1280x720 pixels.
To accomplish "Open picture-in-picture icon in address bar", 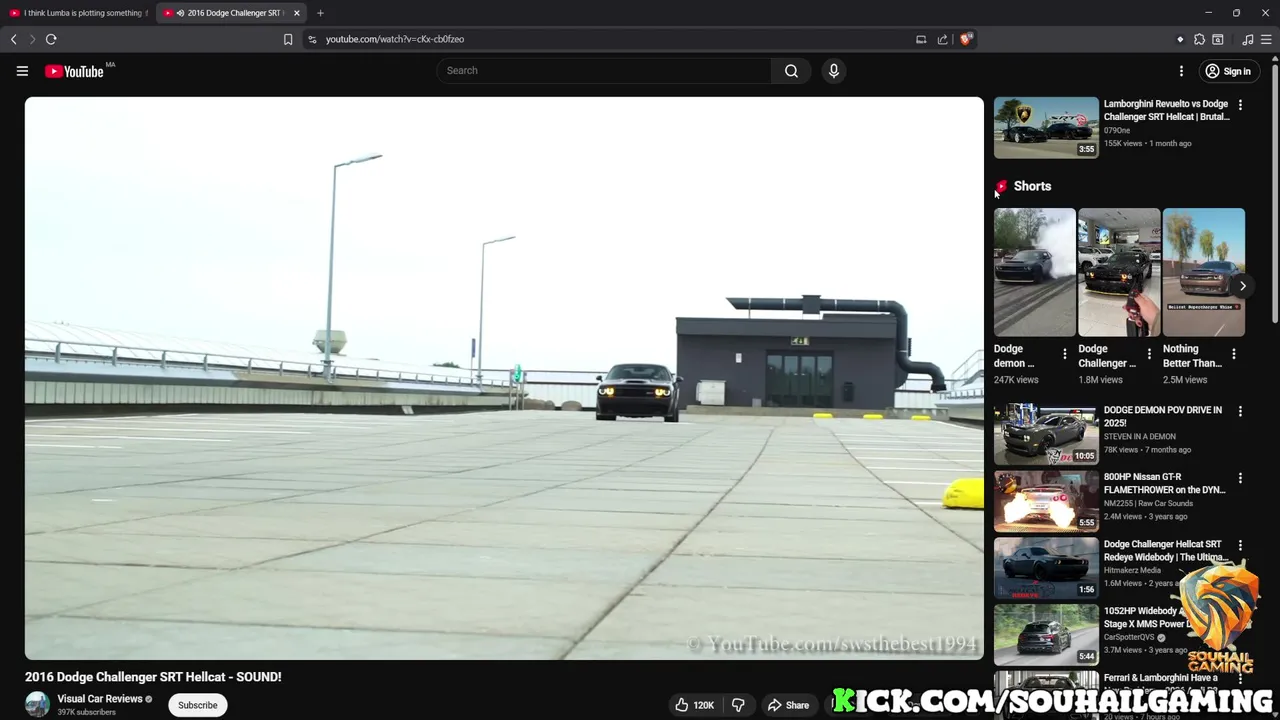I will (921, 39).
